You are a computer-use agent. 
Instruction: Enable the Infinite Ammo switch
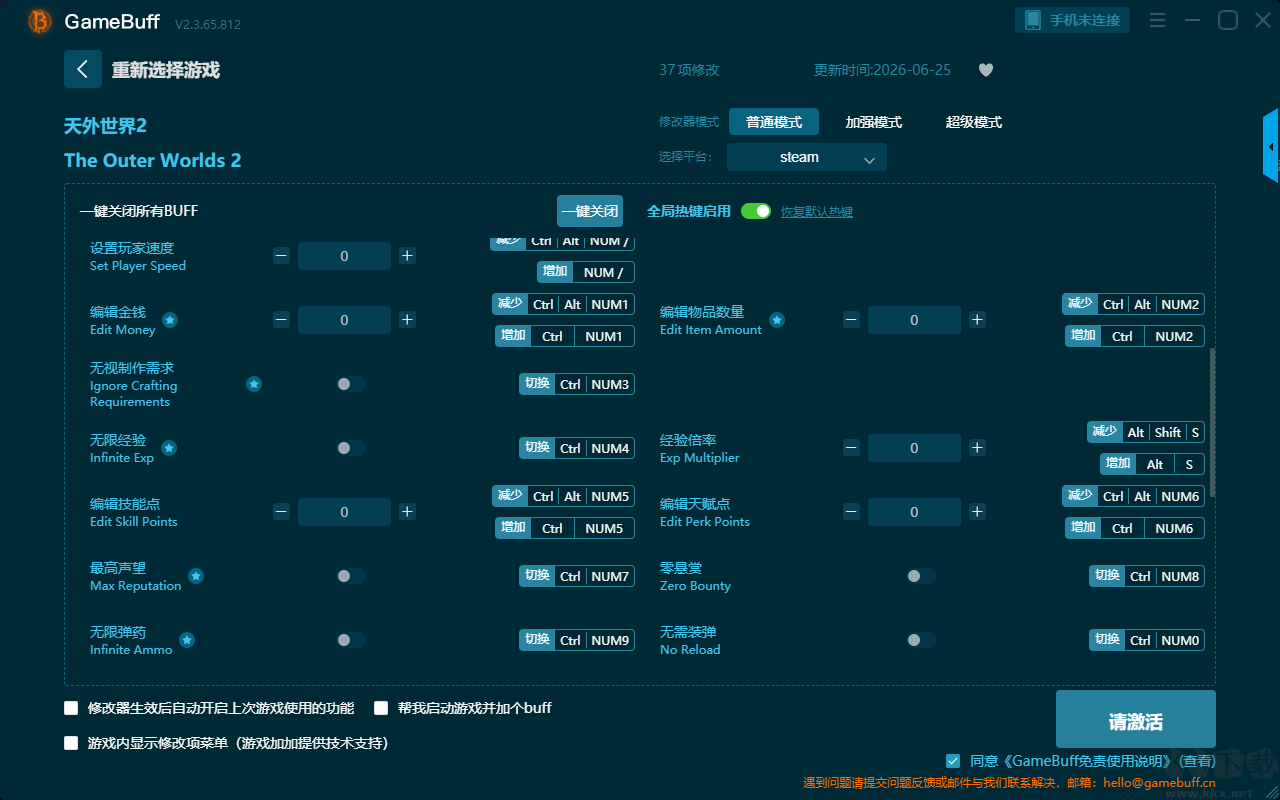[351, 640]
